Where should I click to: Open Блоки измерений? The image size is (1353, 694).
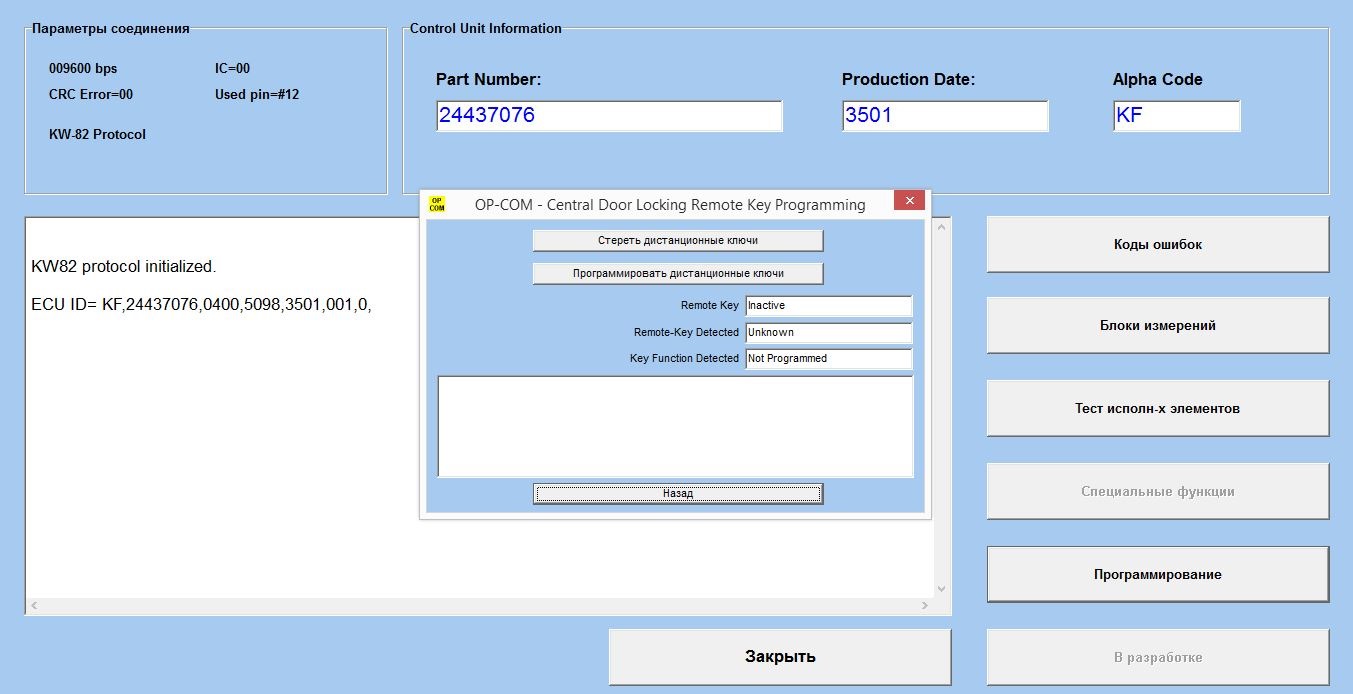1158,325
